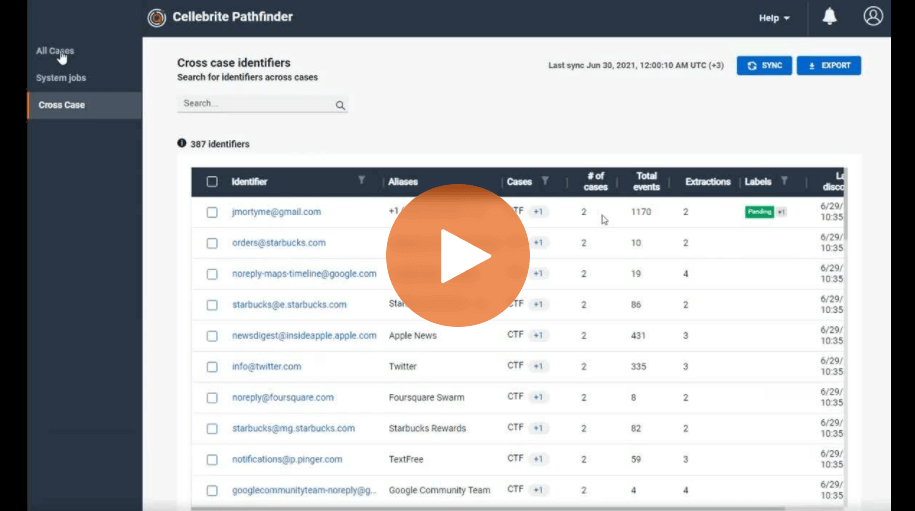Image resolution: width=915 pixels, height=511 pixels.
Task: Toggle the select-all checkbox in table header
Action: point(212,181)
